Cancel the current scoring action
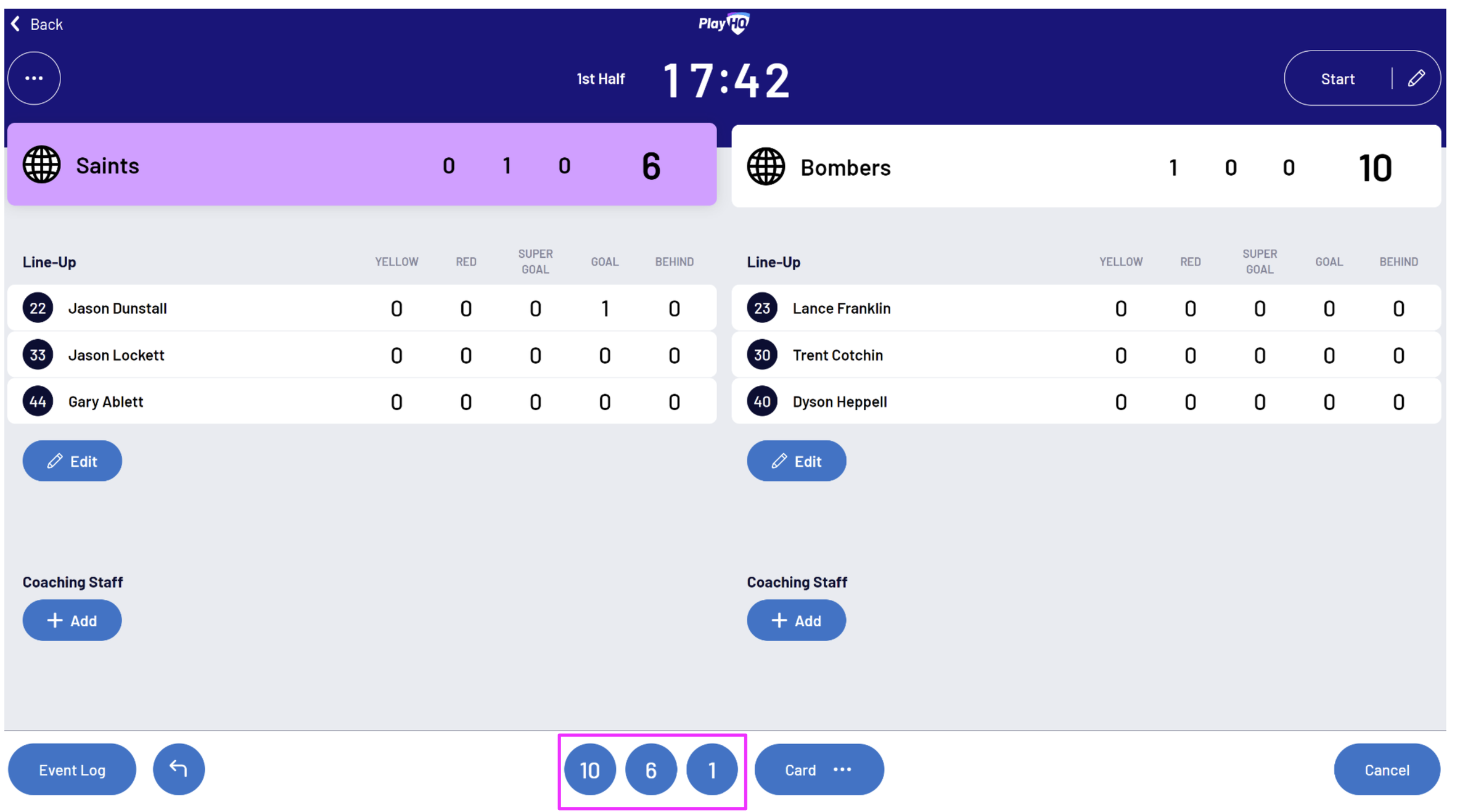Screen dimensions: 1460x812 click(x=1387, y=769)
